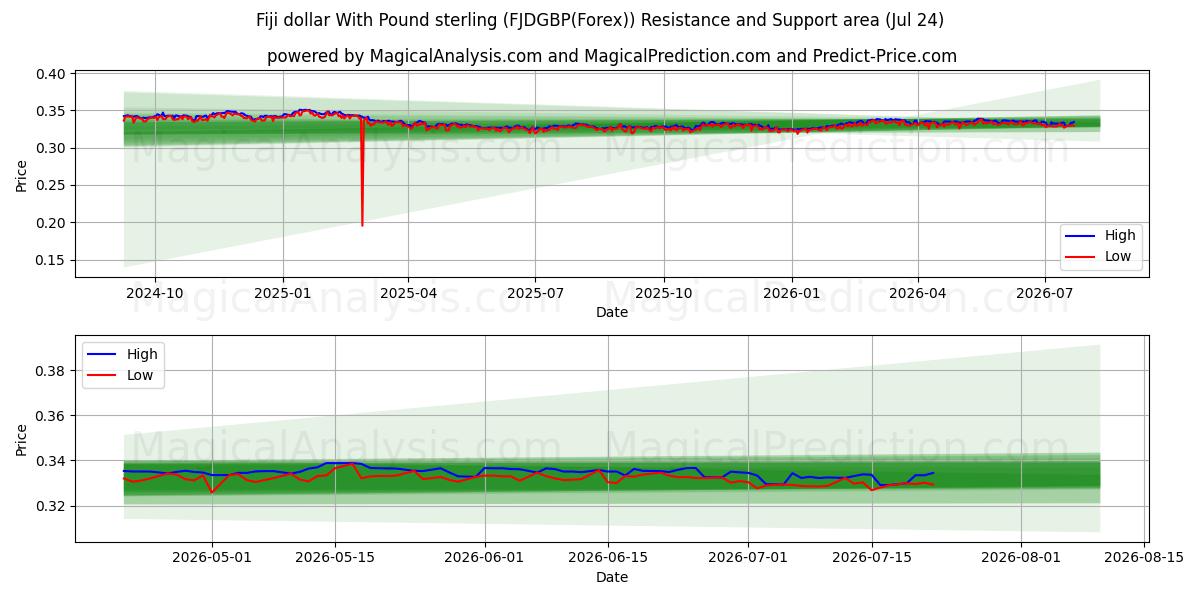Viewport: 1200px width, 600px height.
Task: Click the '0.38' y-axis tick in bottom chart
Action: point(52,371)
